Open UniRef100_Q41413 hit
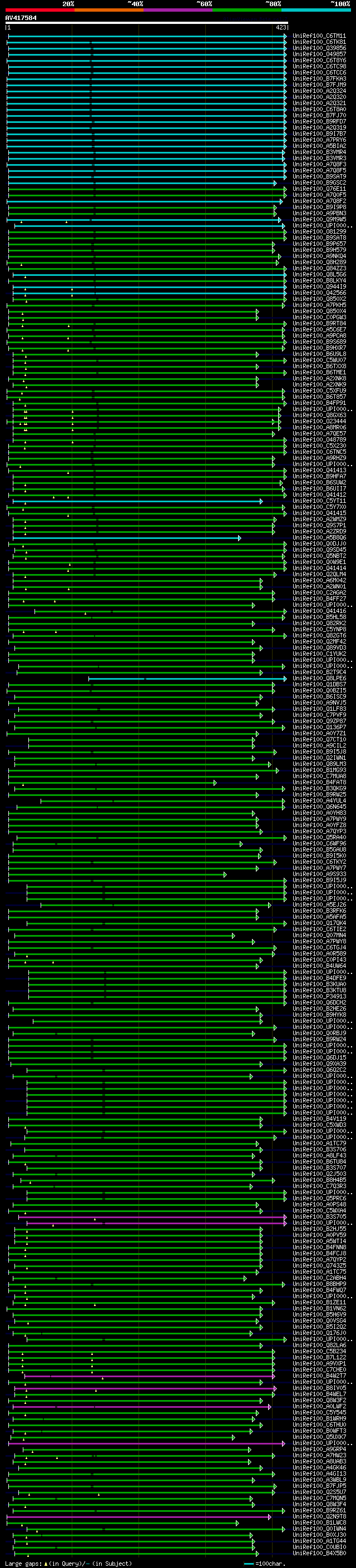The height and width of the screenshot is (1568, 356). click(319, 471)
